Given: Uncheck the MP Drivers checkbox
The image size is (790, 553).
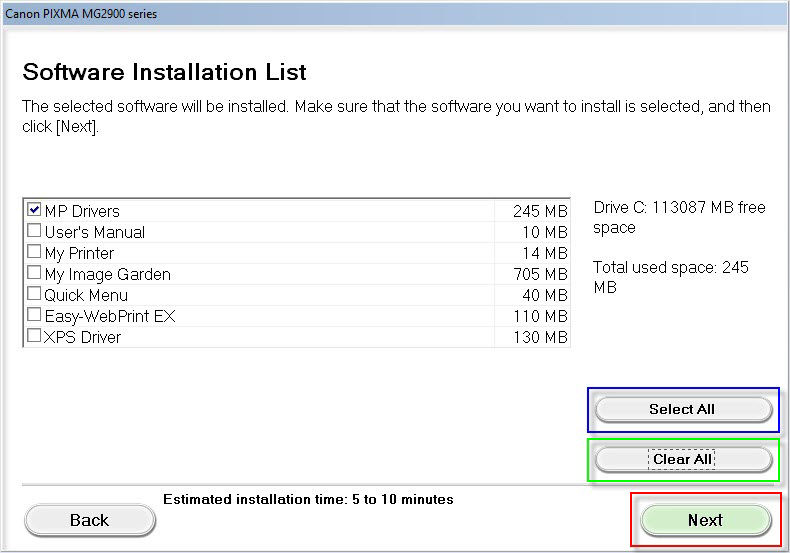Looking at the screenshot, I should tap(34, 210).
